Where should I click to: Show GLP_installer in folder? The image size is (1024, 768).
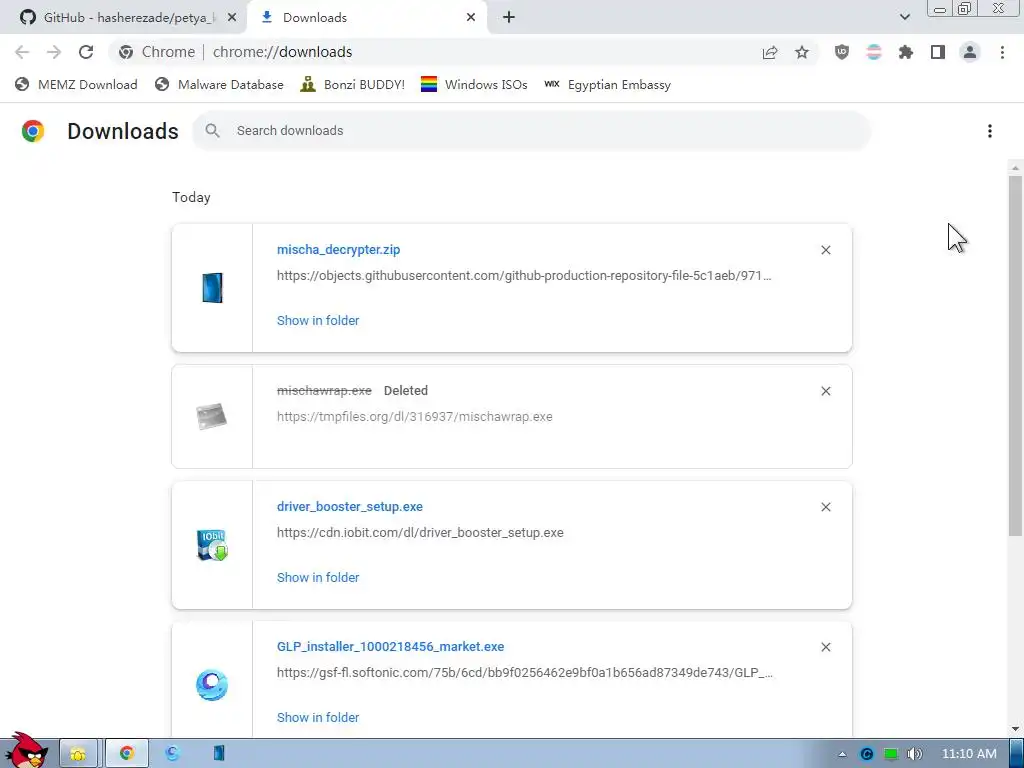pyautogui.click(x=318, y=718)
